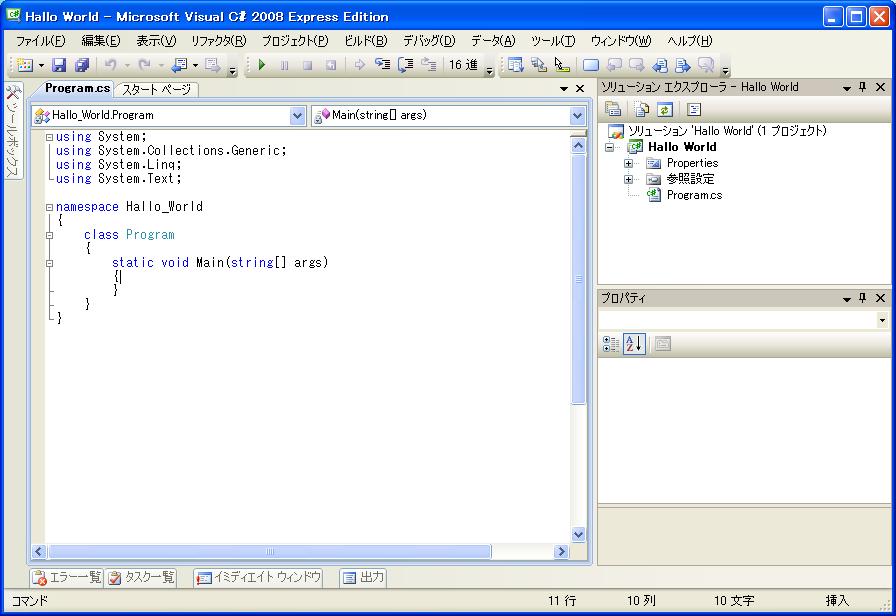The image size is (896, 616).
Task: Toggle auto-hide pin on Properties panel
Action: coord(863,298)
